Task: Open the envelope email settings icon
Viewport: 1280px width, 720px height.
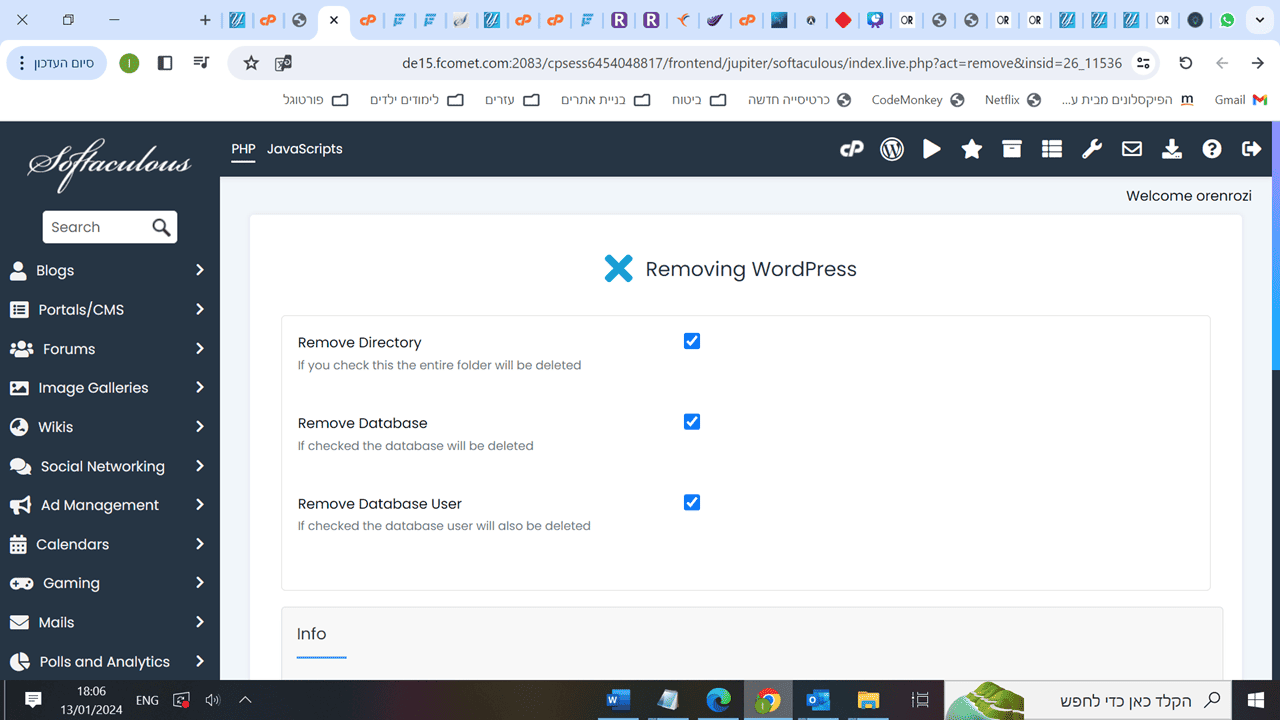Action: tap(1132, 149)
